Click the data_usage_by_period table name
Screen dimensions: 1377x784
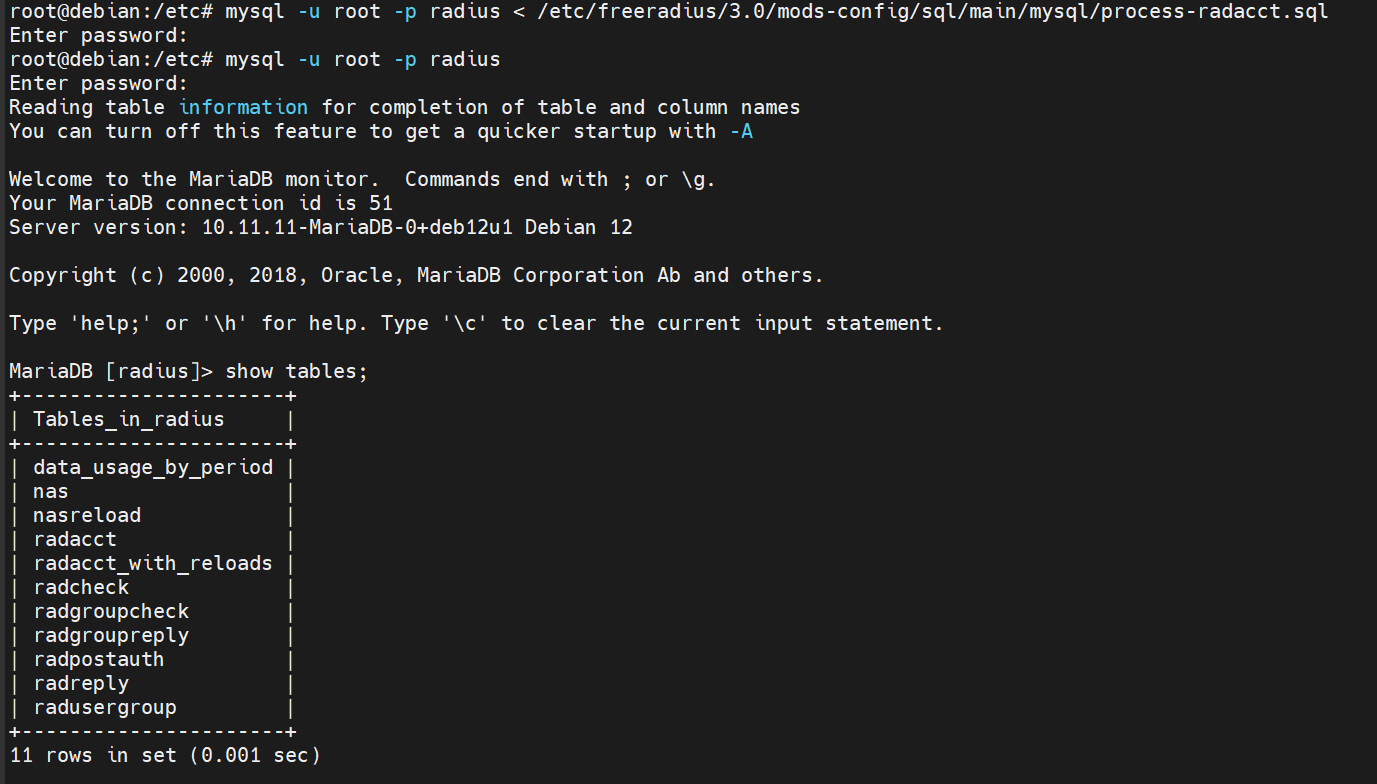pyautogui.click(x=153, y=467)
